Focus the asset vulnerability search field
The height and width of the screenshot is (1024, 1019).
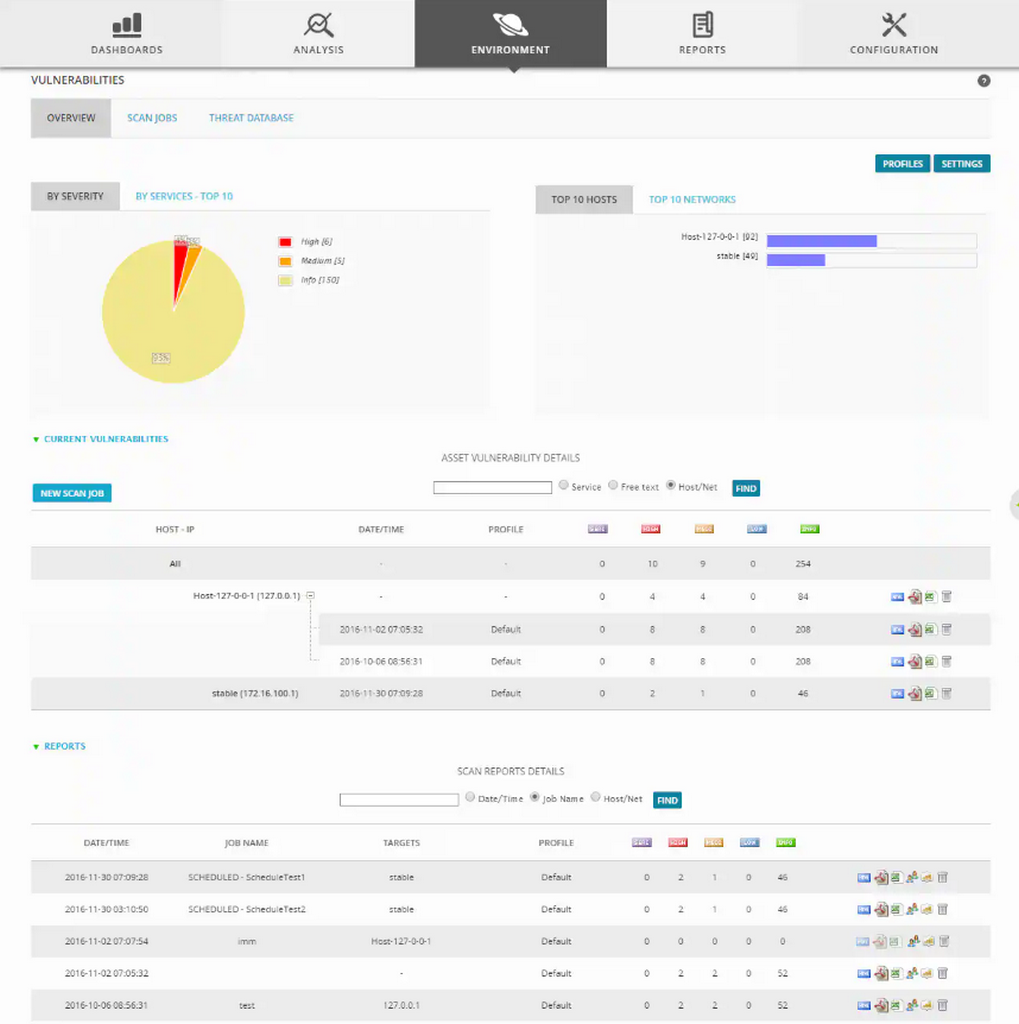[492, 488]
